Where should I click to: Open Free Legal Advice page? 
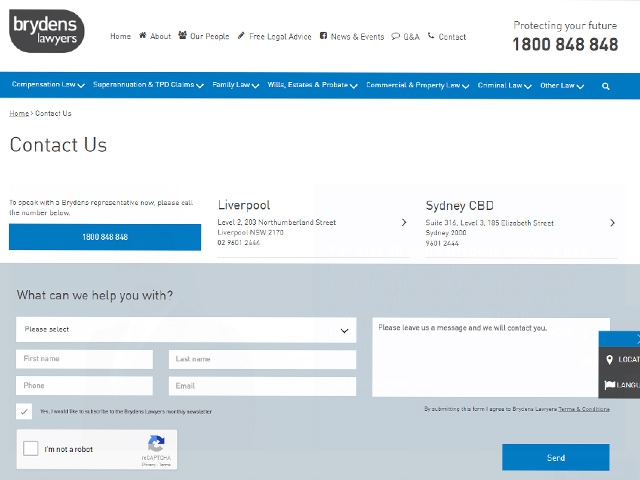click(280, 36)
